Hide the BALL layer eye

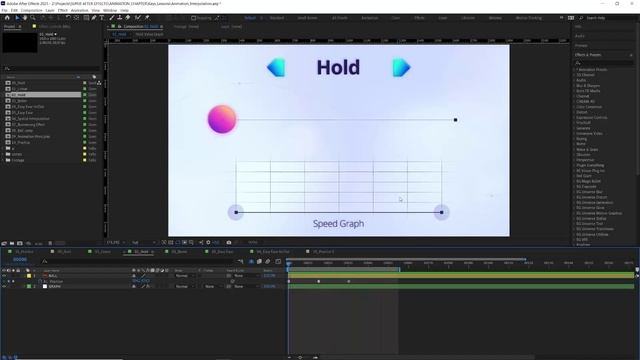pos(4,276)
